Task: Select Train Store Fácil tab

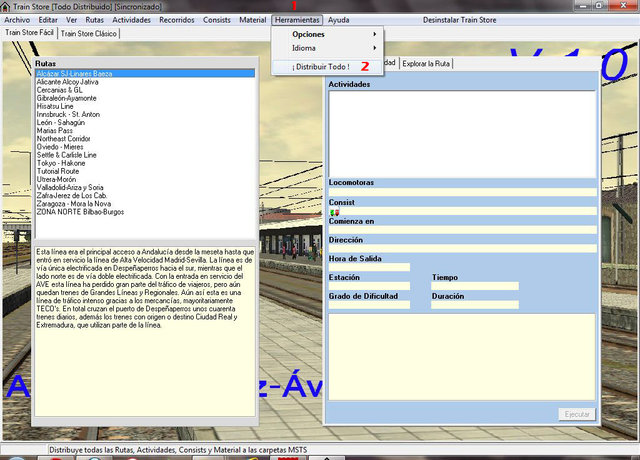Action: coord(29,33)
